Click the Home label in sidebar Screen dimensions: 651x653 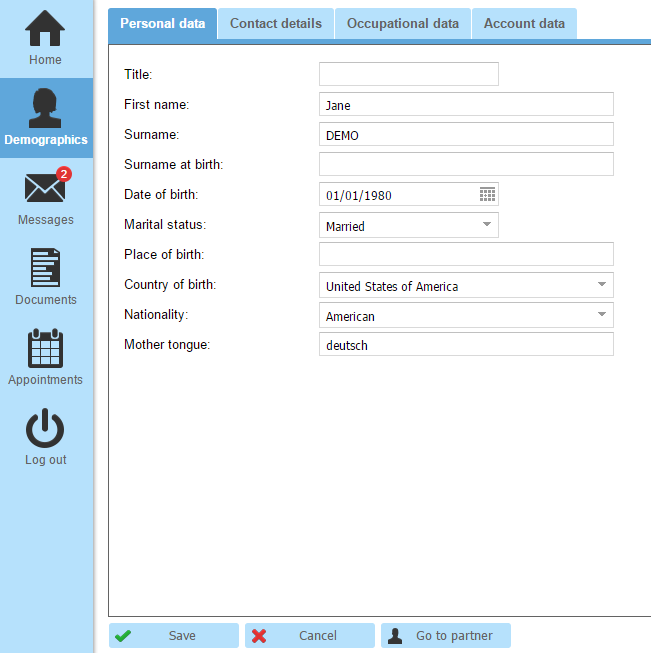[45, 60]
